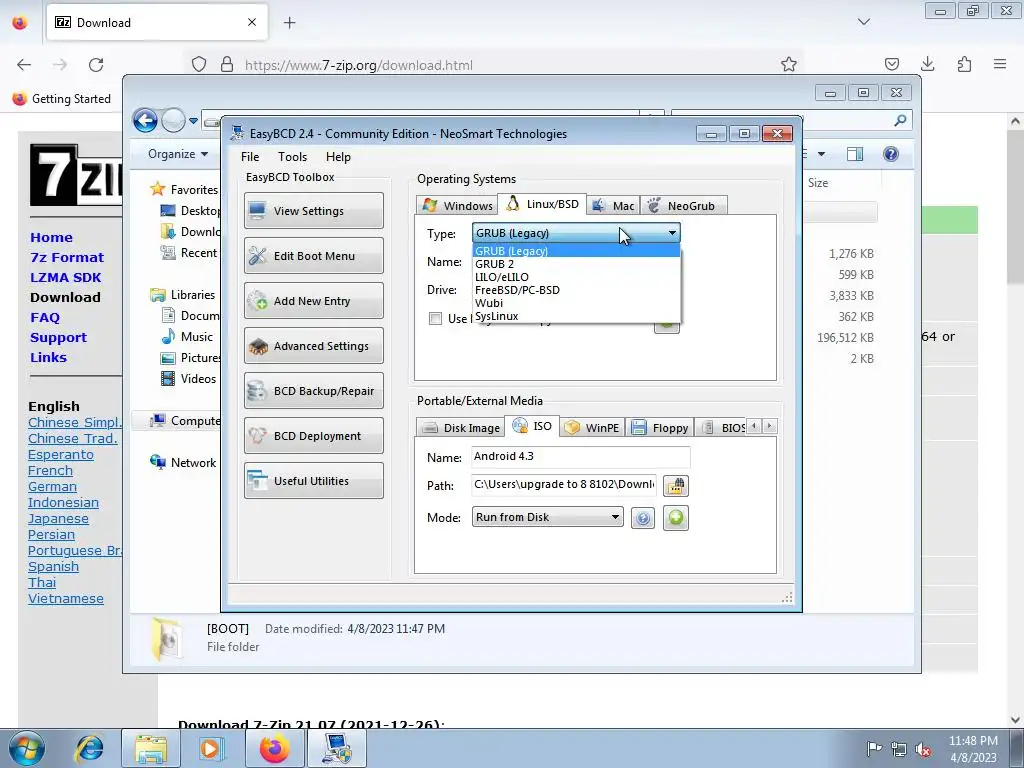The image size is (1024, 768).
Task: Add ISO entry with the green plus button
Action: [x=675, y=518]
